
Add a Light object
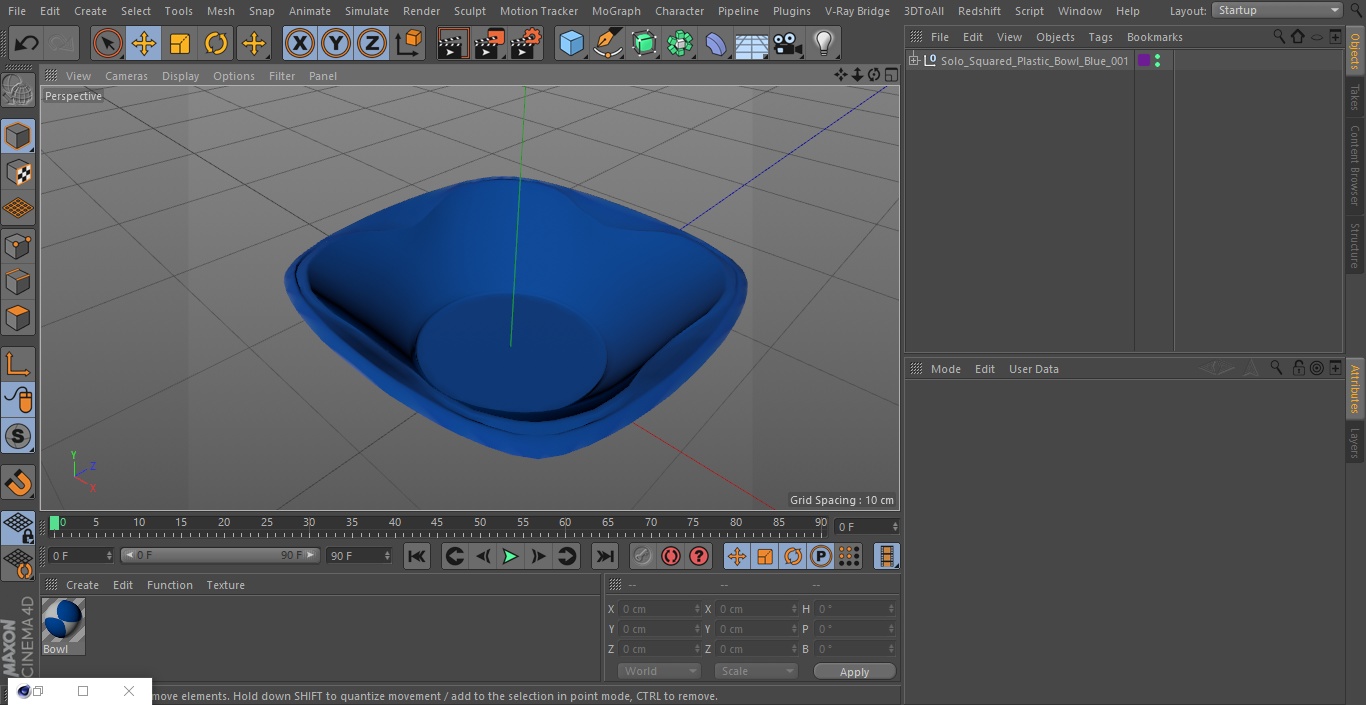click(x=824, y=43)
